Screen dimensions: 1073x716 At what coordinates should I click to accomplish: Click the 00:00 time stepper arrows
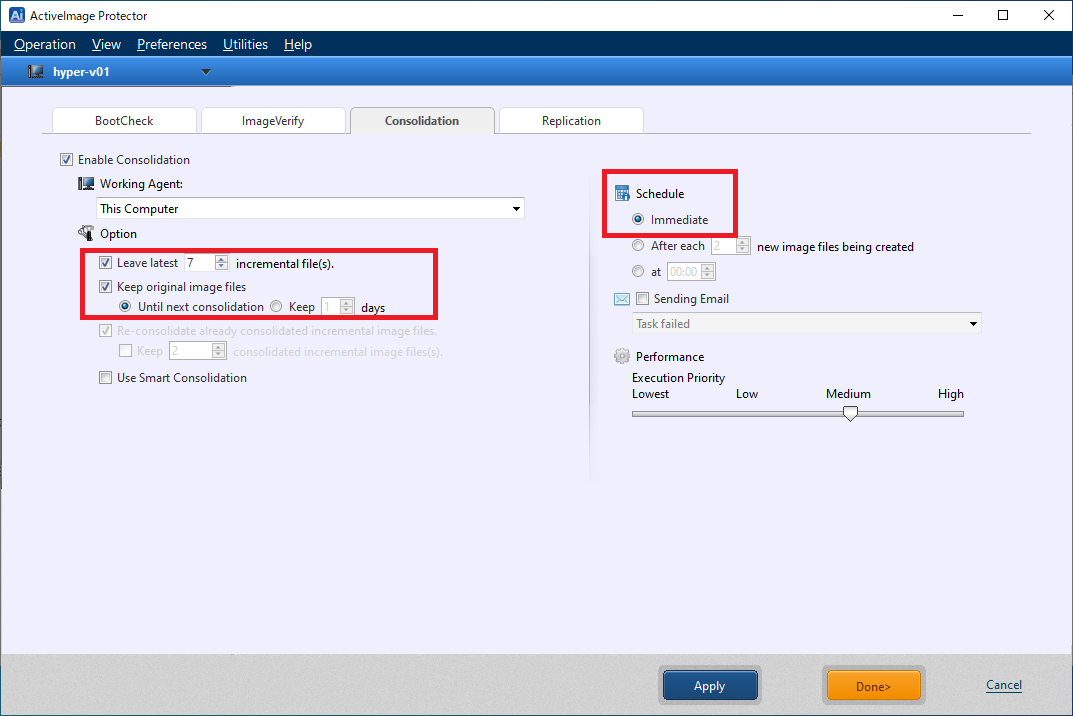coord(708,272)
